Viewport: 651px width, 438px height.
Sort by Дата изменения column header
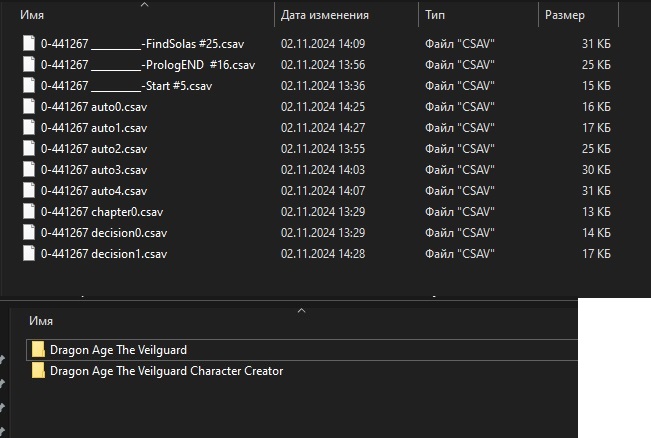325,15
